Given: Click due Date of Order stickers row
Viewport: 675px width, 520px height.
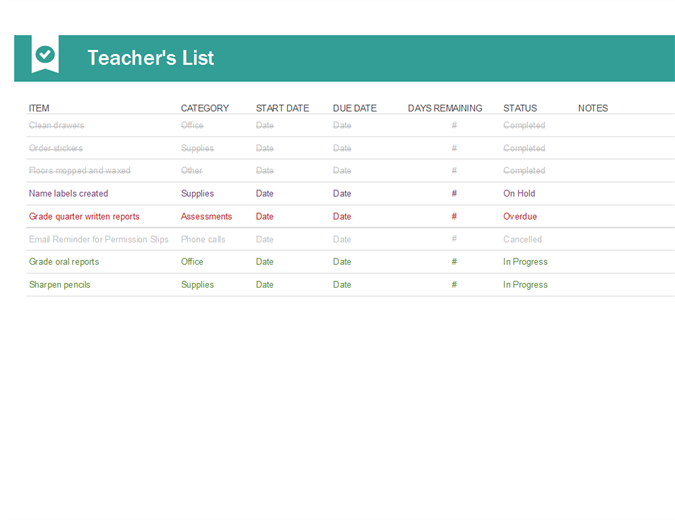Looking at the screenshot, I should point(342,148).
